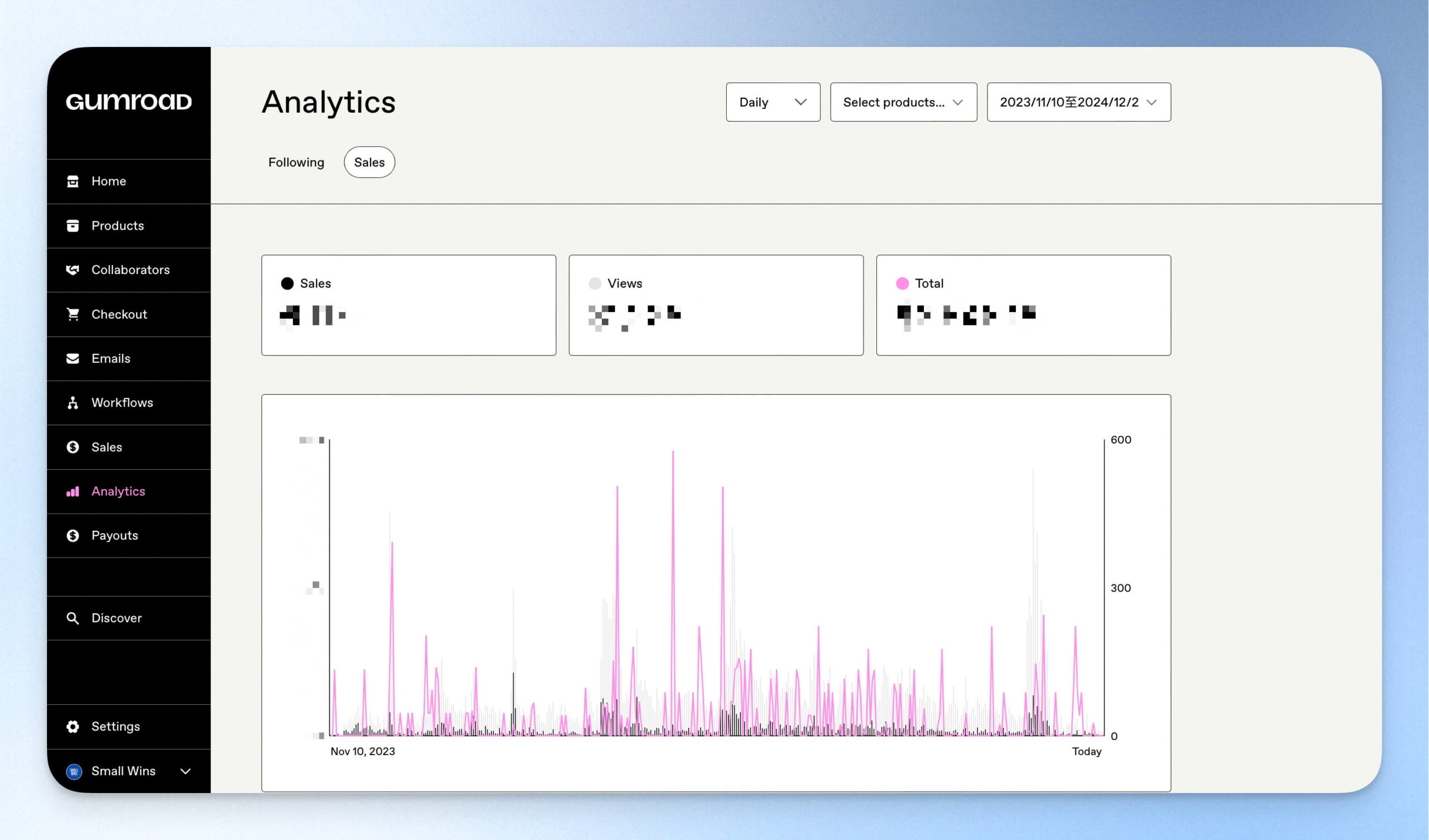1429x840 pixels.
Task: Select the Collaborators handshake icon
Action: (73, 270)
